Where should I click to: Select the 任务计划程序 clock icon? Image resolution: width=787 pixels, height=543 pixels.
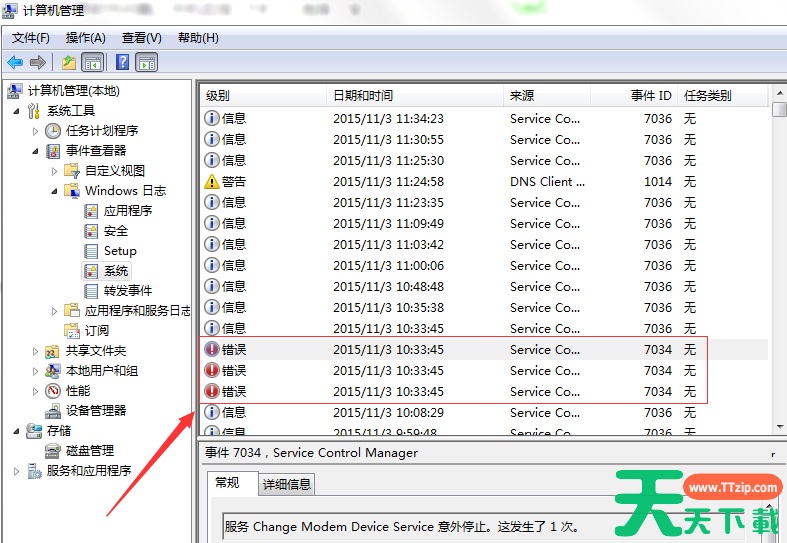53,130
